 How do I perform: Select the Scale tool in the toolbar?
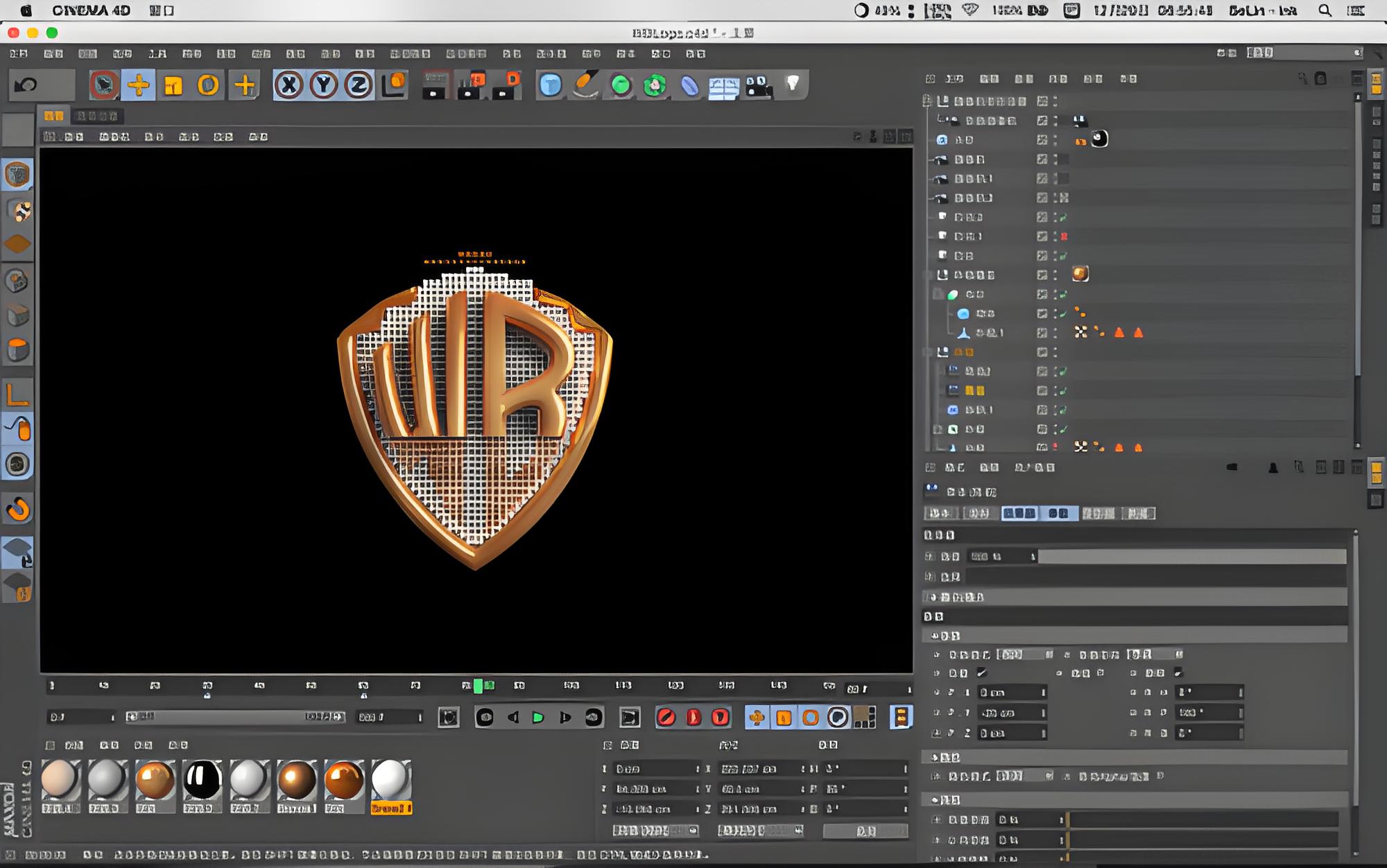(172, 83)
